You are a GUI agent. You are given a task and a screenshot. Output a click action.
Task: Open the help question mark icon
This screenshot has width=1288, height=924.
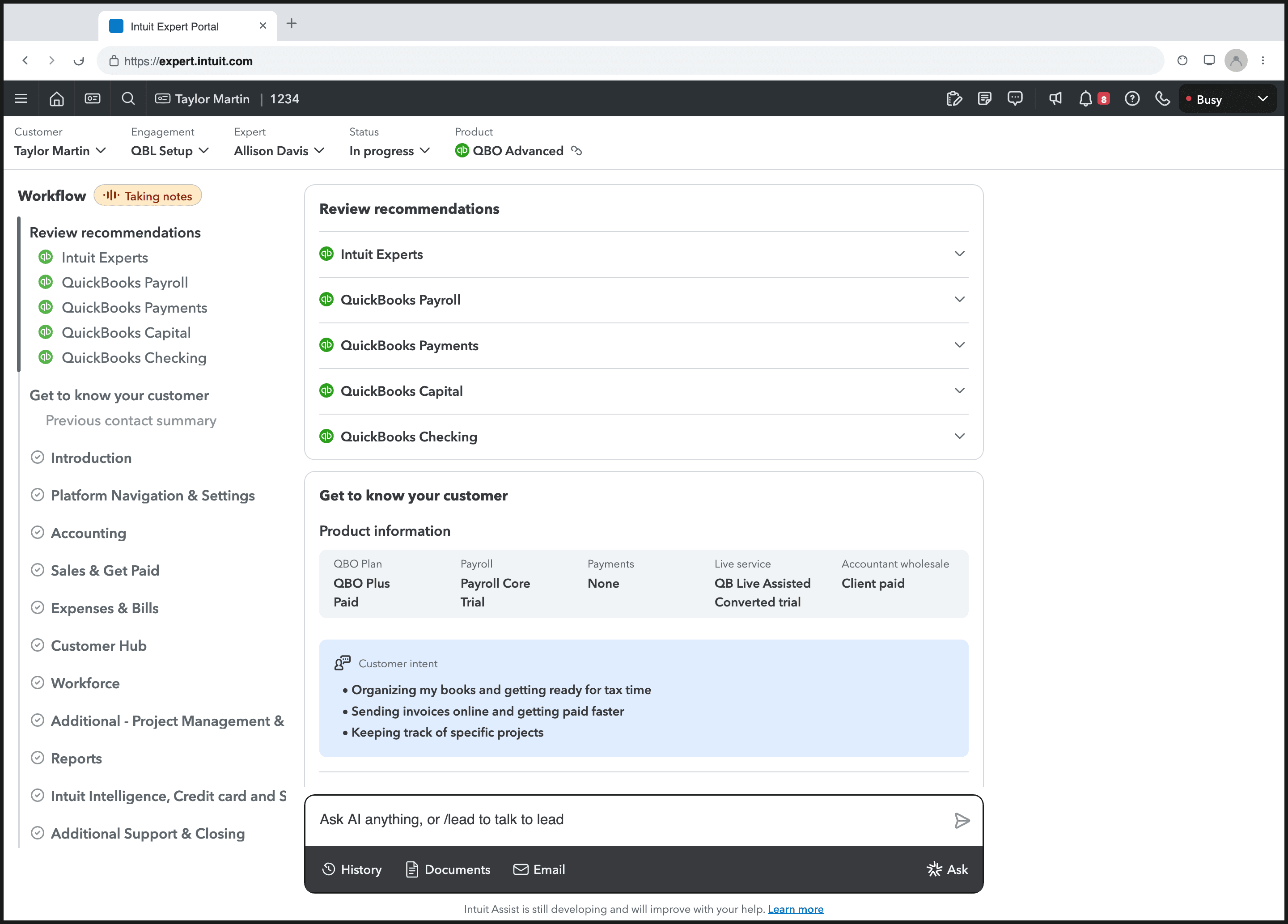click(1132, 99)
